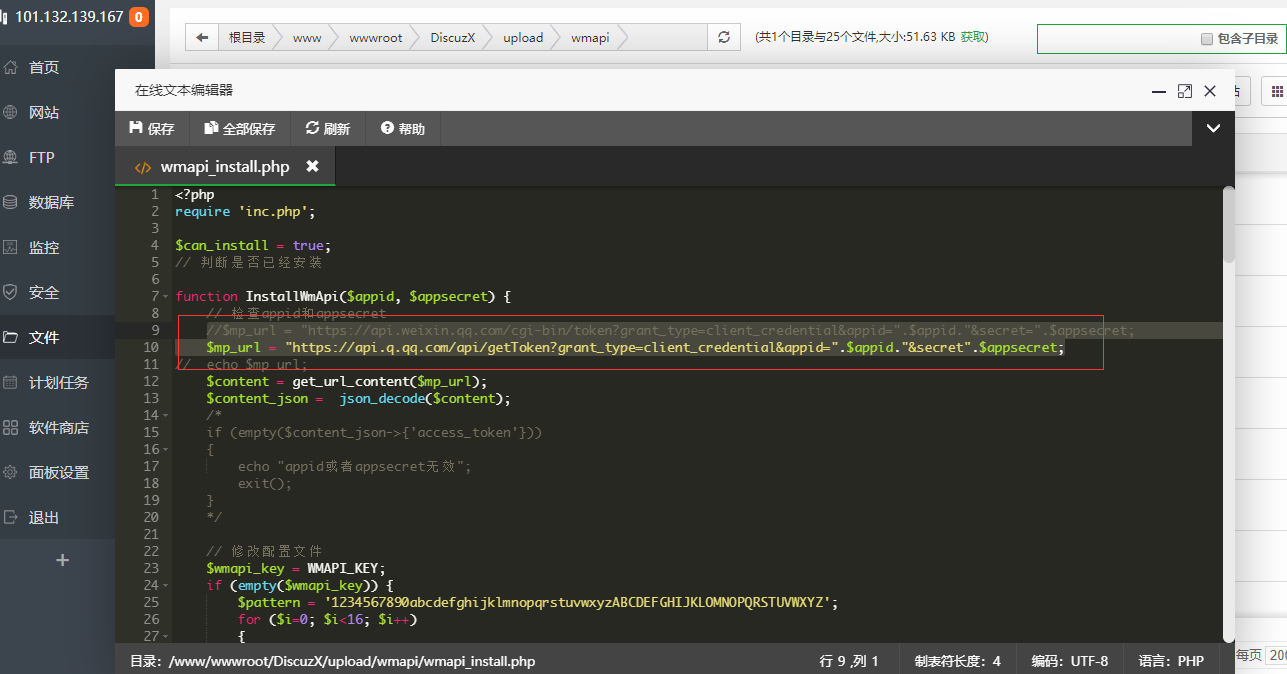Screen dimensions: 1287x674
Task: Click the orange 0 notification badge
Action: [139, 17]
